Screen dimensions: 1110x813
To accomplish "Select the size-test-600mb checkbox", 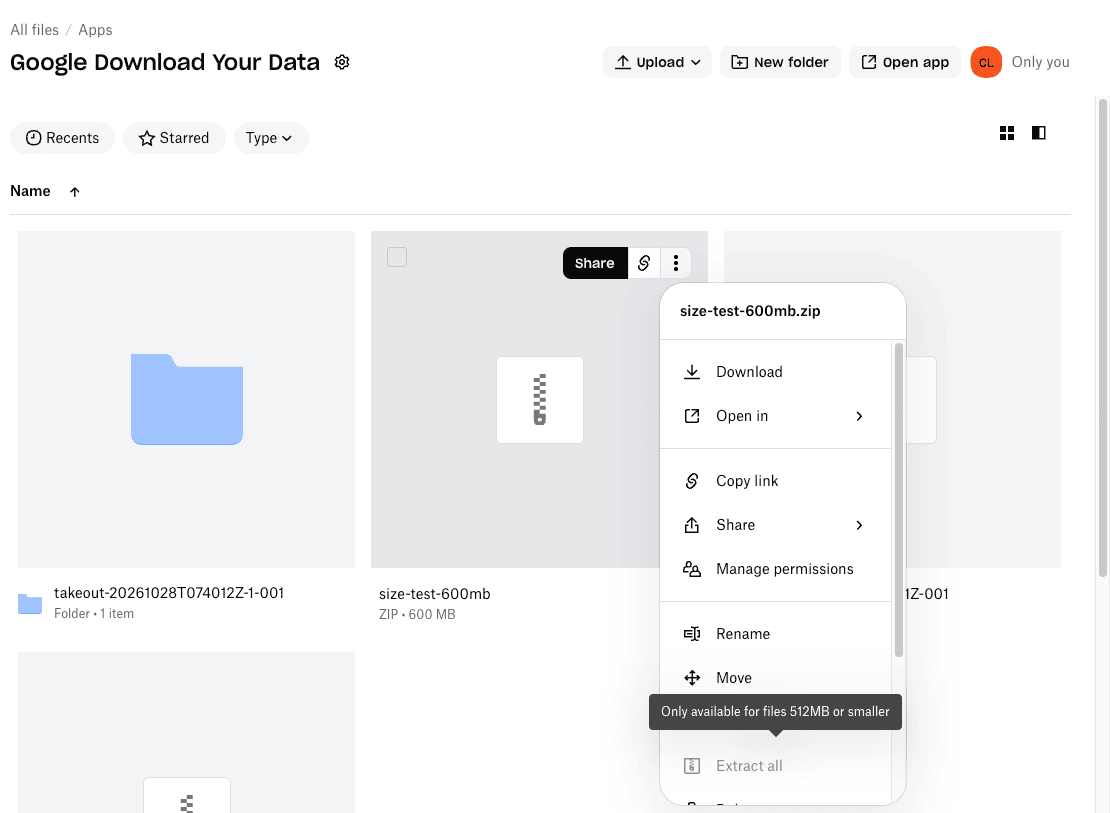I will 397,257.
